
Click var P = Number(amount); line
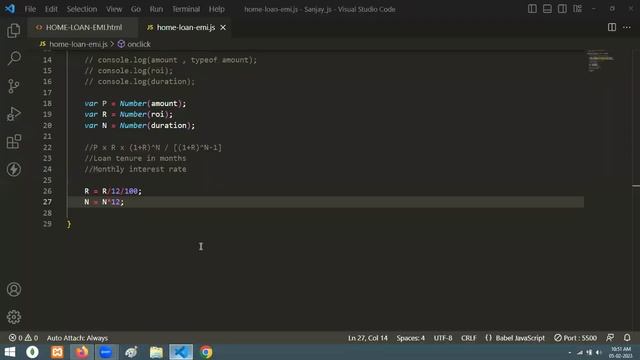135,104
